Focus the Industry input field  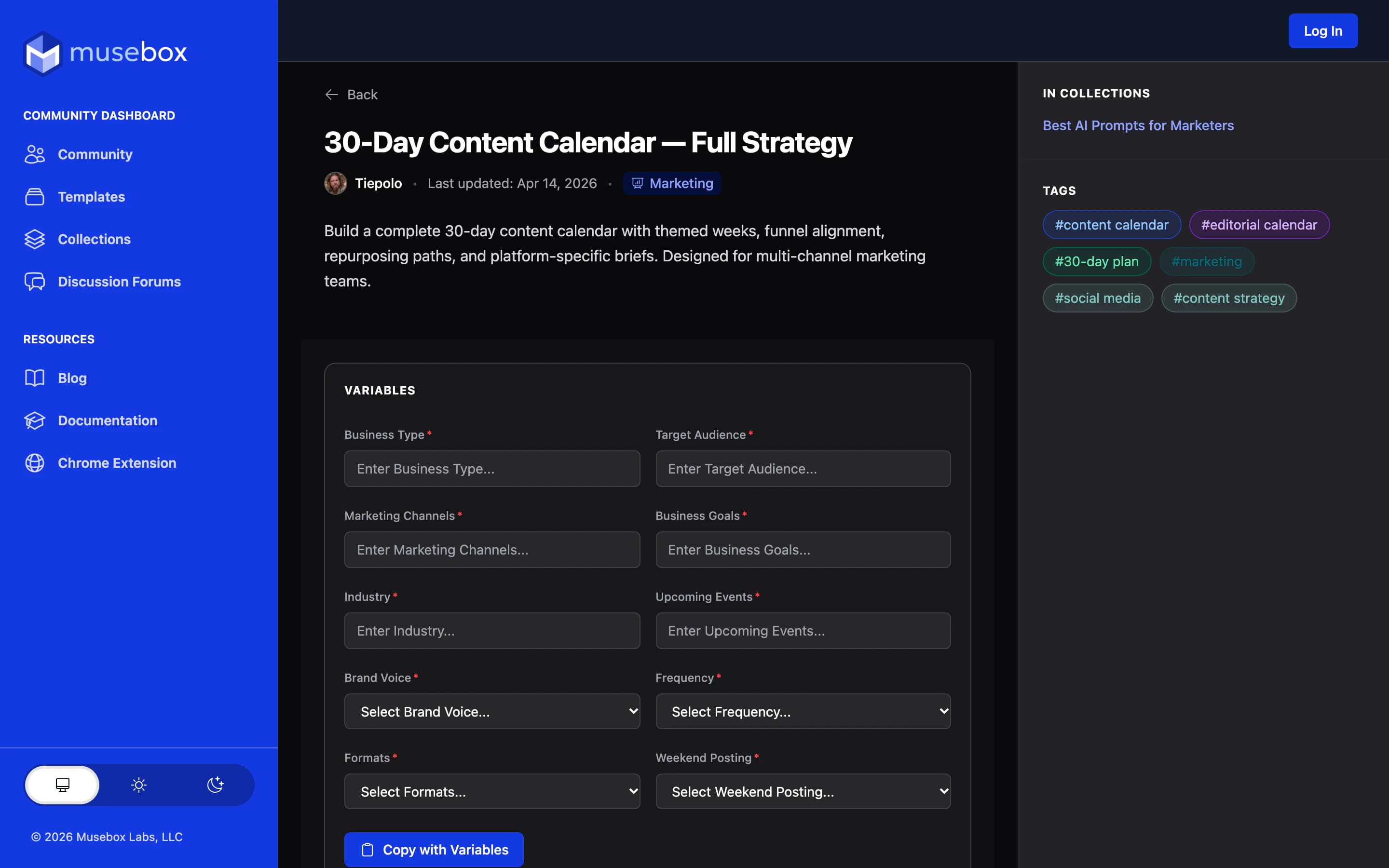(492, 631)
